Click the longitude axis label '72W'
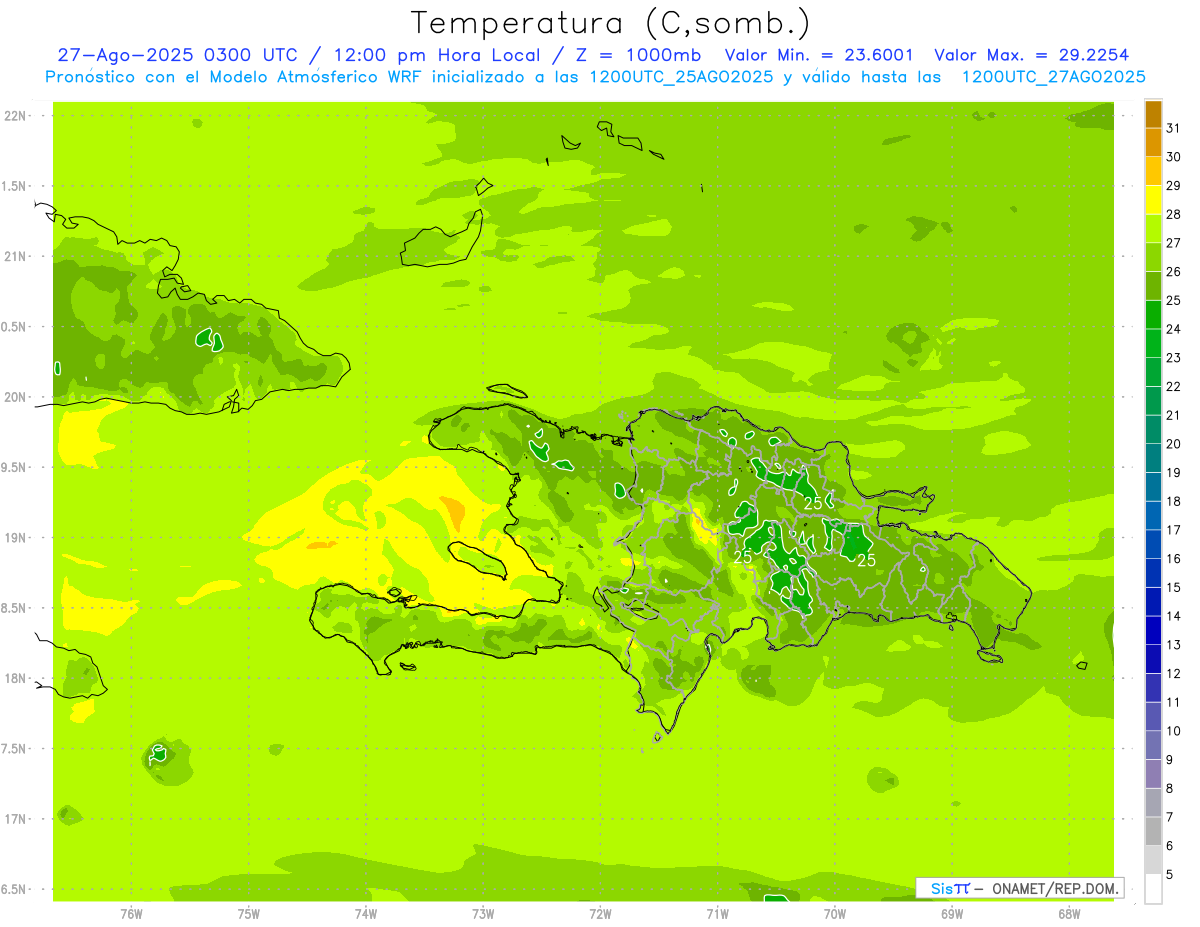Screen dimensions: 1200x927 point(600,914)
